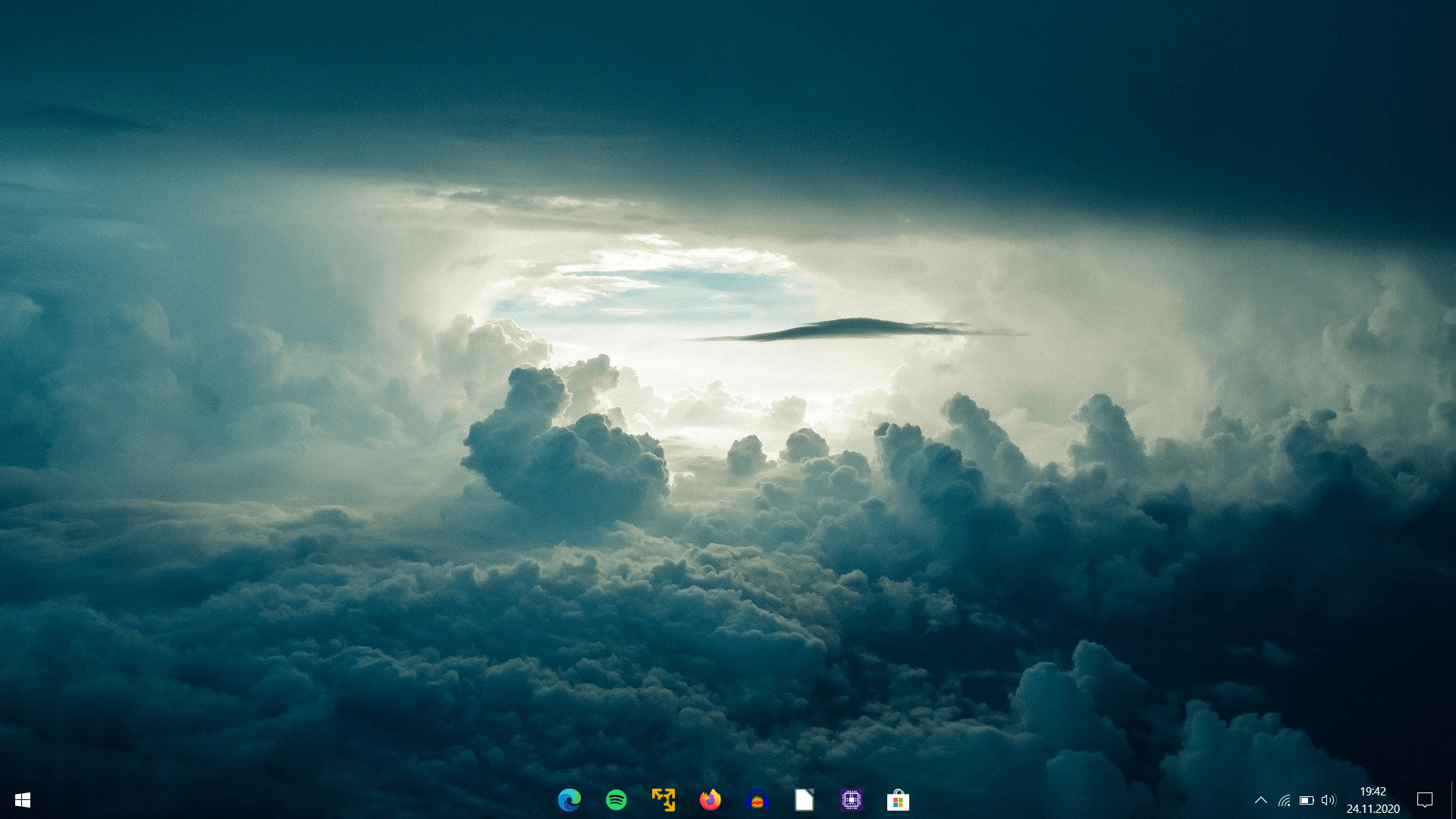Open the speaker volume control
1456x819 pixels.
tap(1328, 800)
